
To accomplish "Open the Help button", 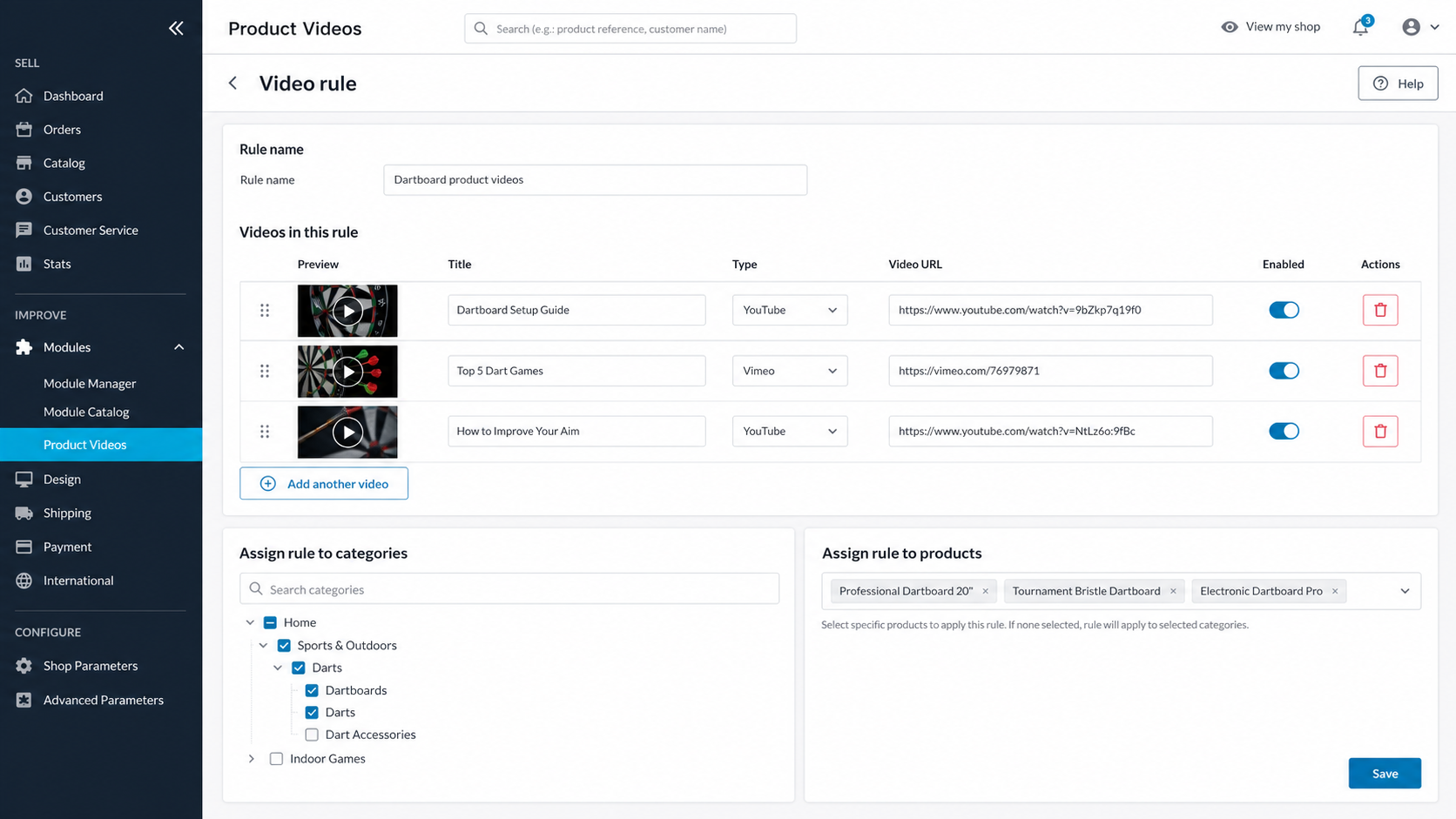I will tap(1398, 84).
